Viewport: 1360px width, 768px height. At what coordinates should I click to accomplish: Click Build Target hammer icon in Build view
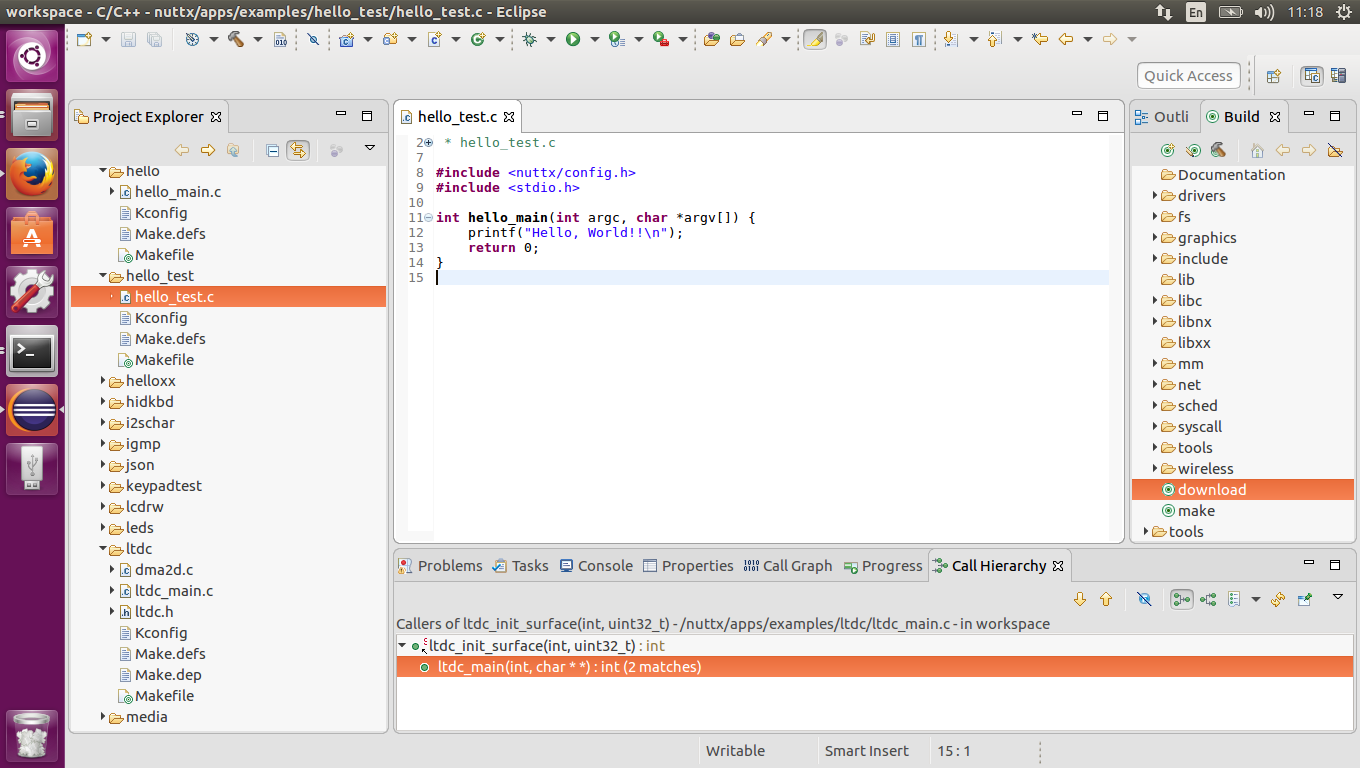click(1218, 150)
